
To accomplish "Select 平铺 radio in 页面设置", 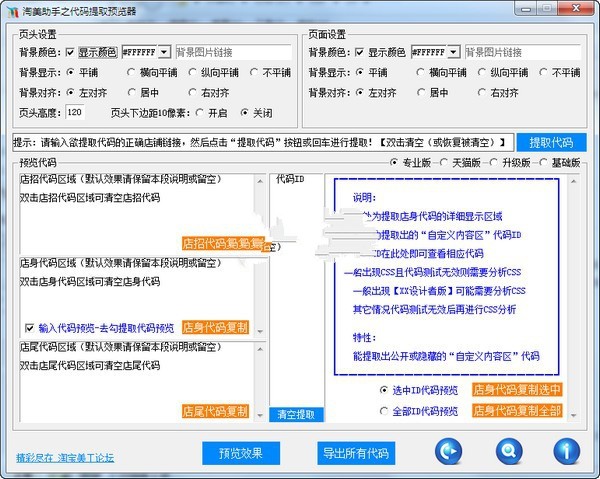I will (x=359, y=72).
